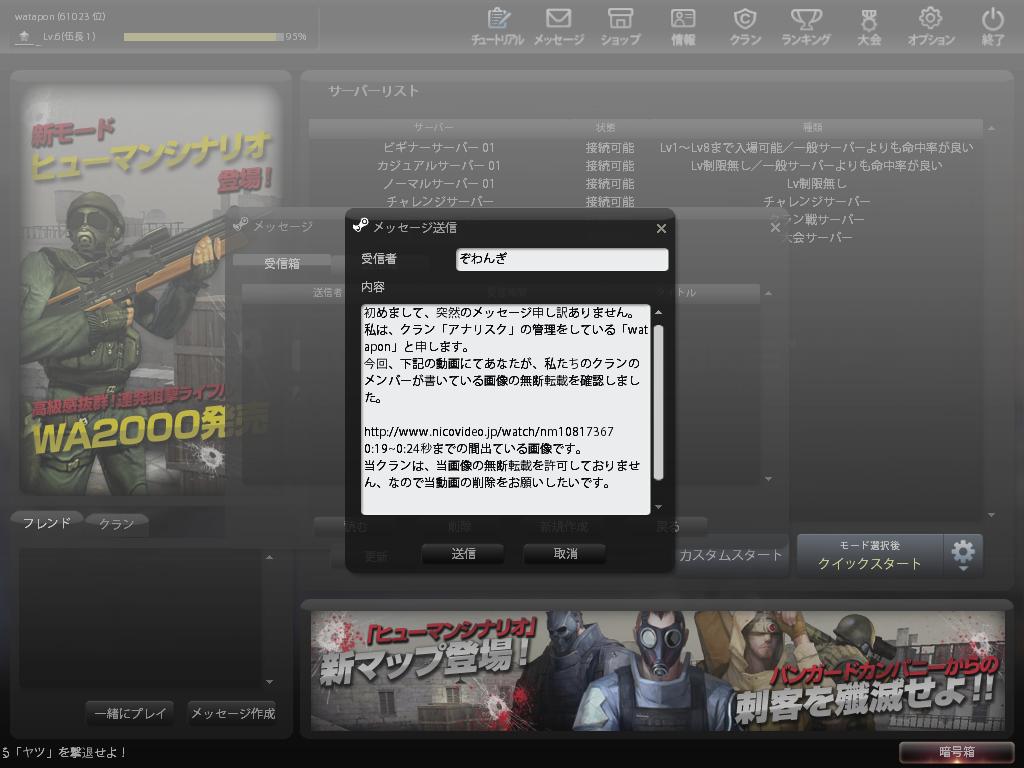Click server list scrollbar up arrow
Screen dimensions: 1024x768
click(x=991, y=128)
